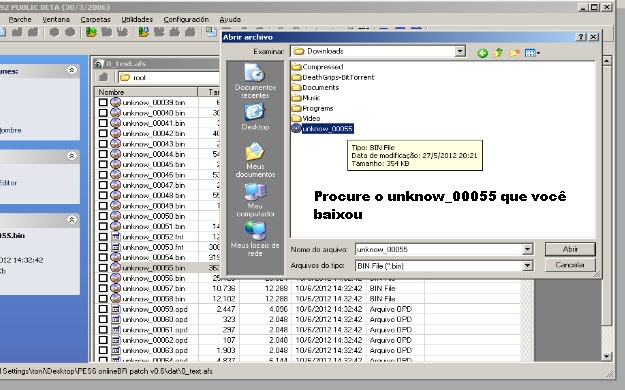
Task: Check the unknow_00058.bin checkbox
Action: 103,298
